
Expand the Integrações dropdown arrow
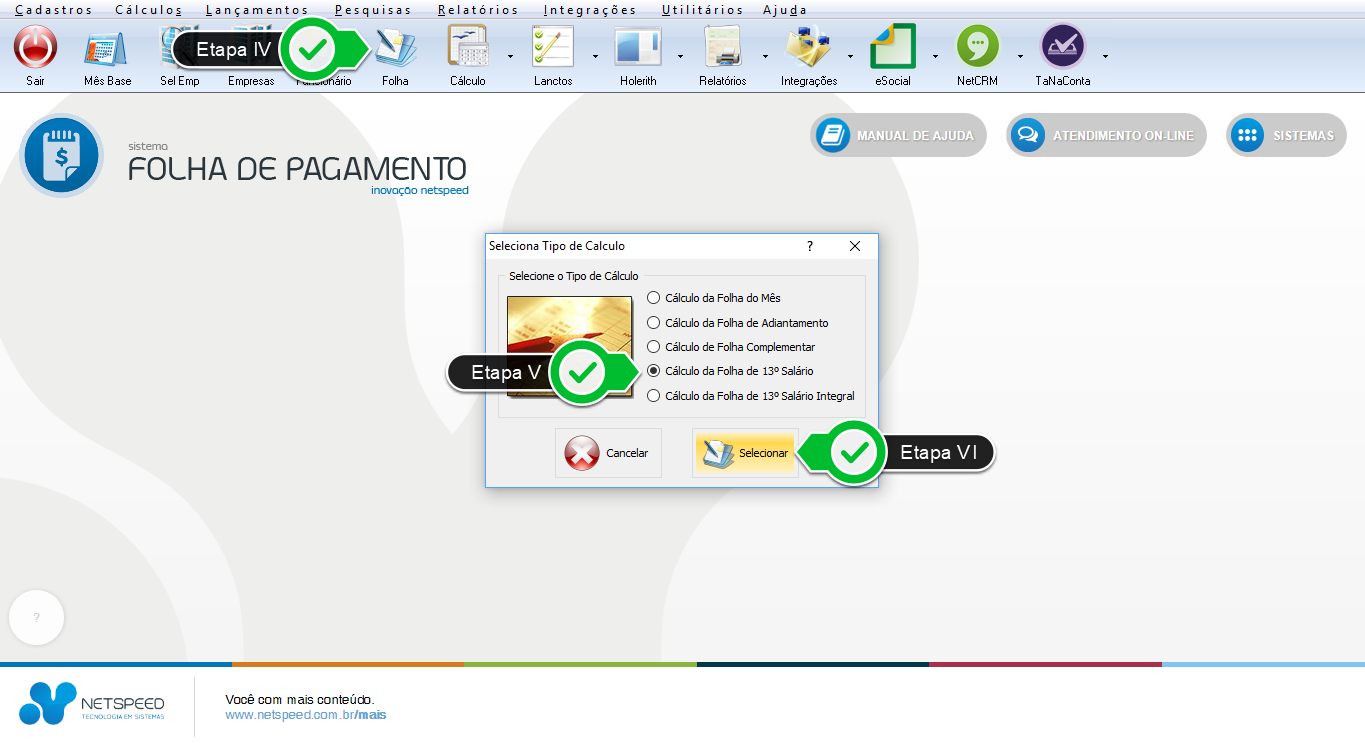point(850,56)
